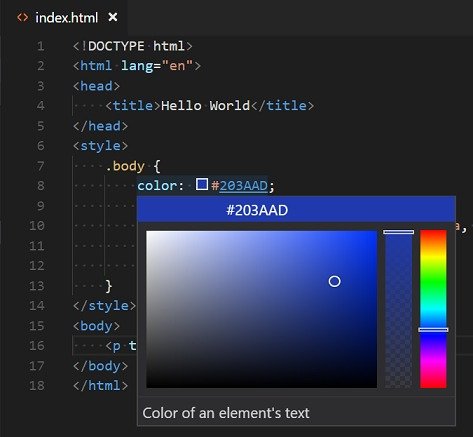The image size is (473, 437).
Task: Click the "Hello World" title text
Action: click(205, 106)
